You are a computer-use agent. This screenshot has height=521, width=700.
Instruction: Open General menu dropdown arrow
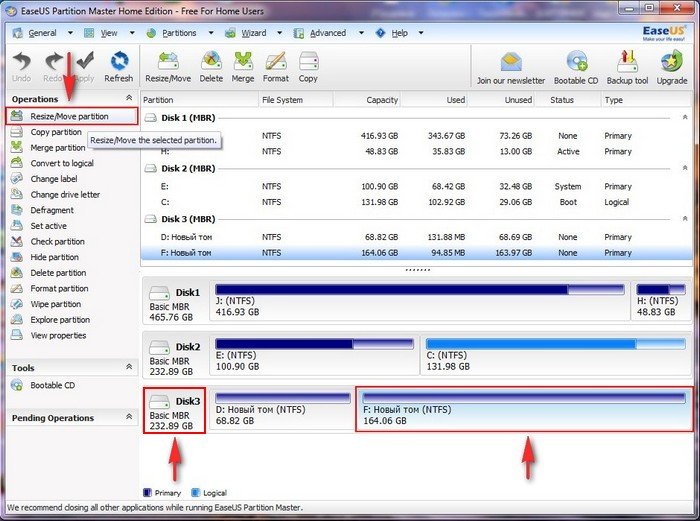tap(70, 33)
